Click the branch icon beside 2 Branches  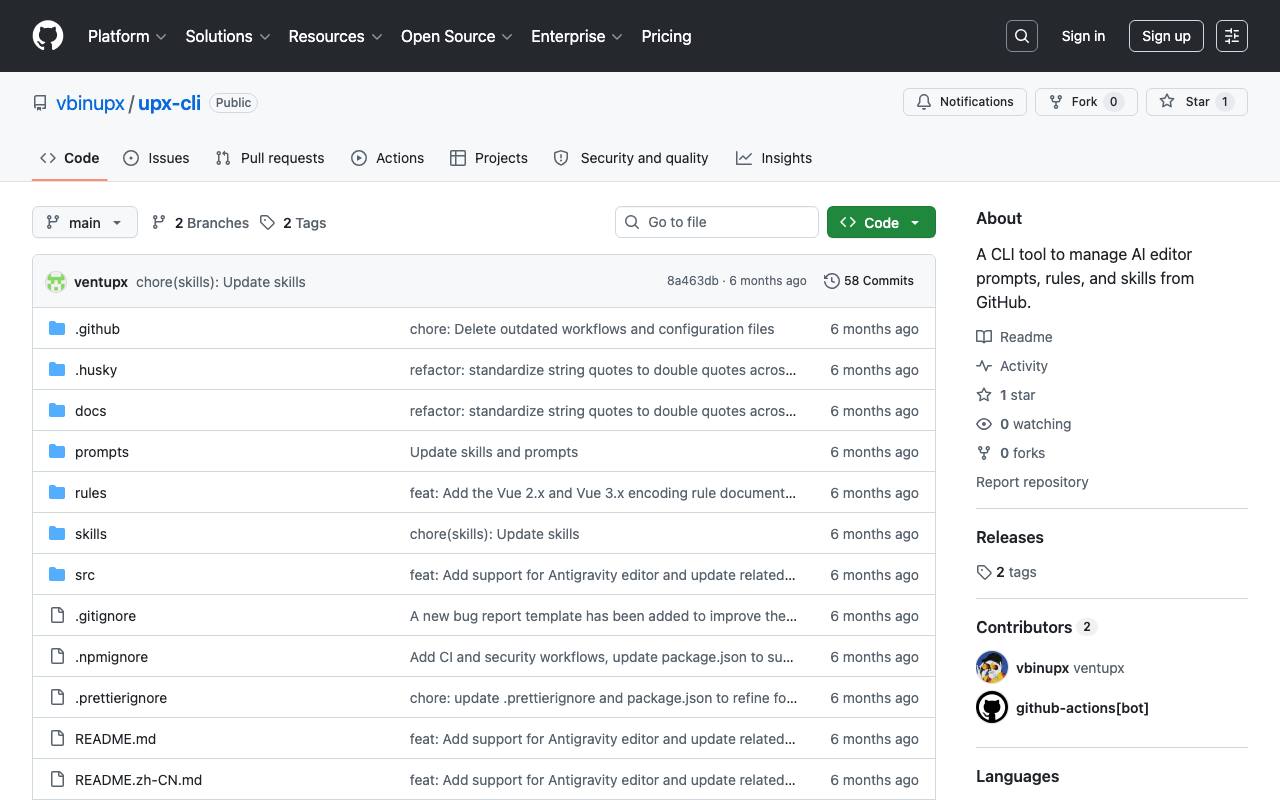pos(159,223)
